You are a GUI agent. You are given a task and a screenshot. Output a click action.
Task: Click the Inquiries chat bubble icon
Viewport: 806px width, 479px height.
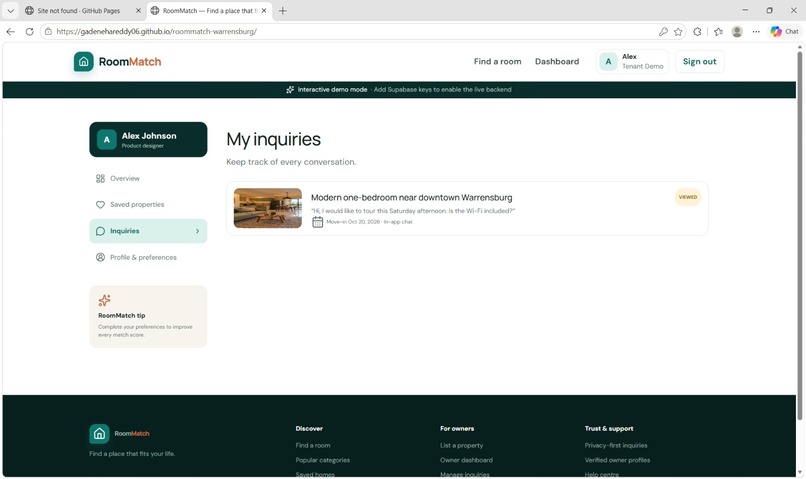(100, 231)
